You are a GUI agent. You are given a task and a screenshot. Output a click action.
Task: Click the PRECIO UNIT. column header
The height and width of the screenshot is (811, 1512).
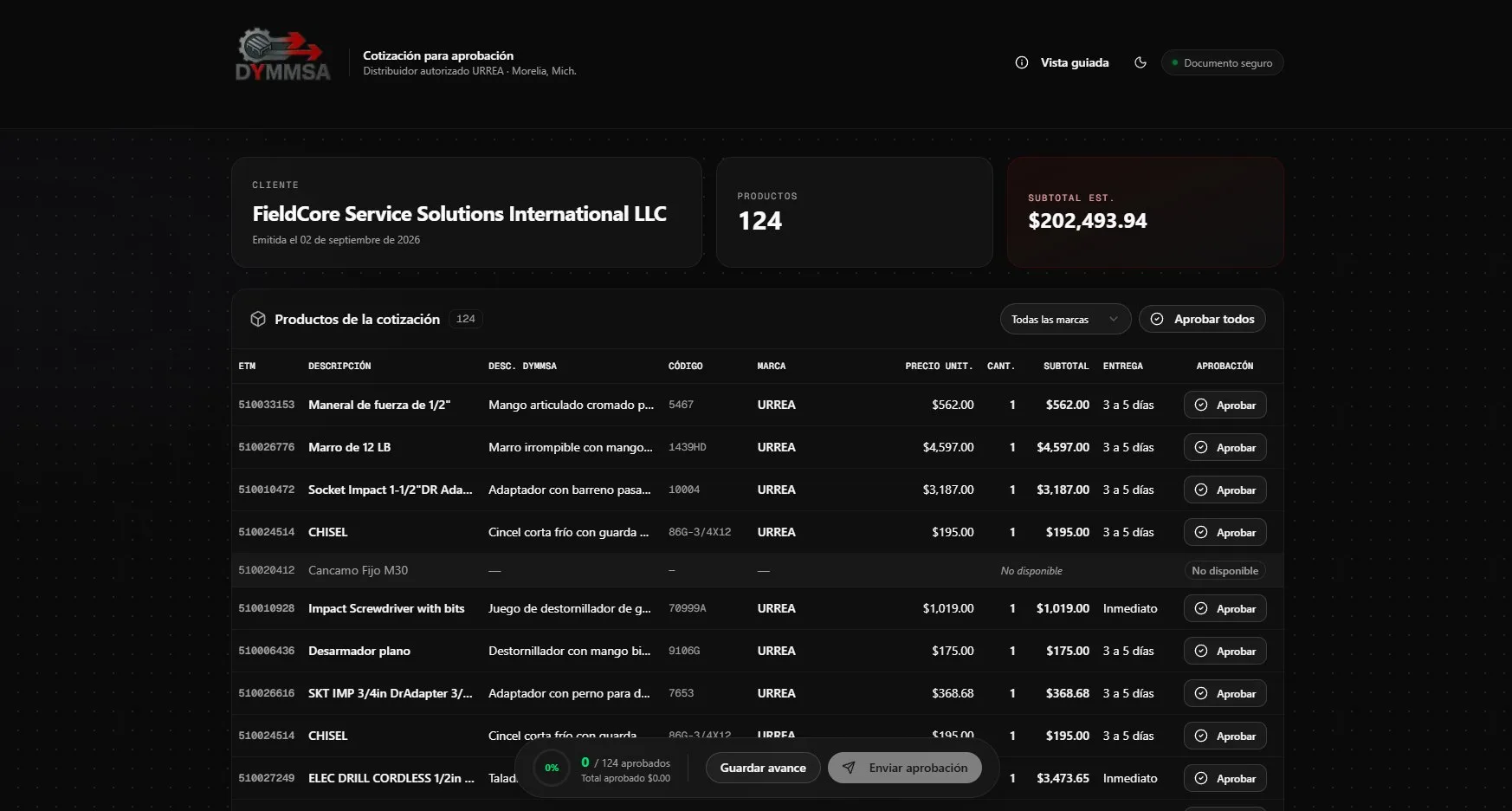coord(939,366)
